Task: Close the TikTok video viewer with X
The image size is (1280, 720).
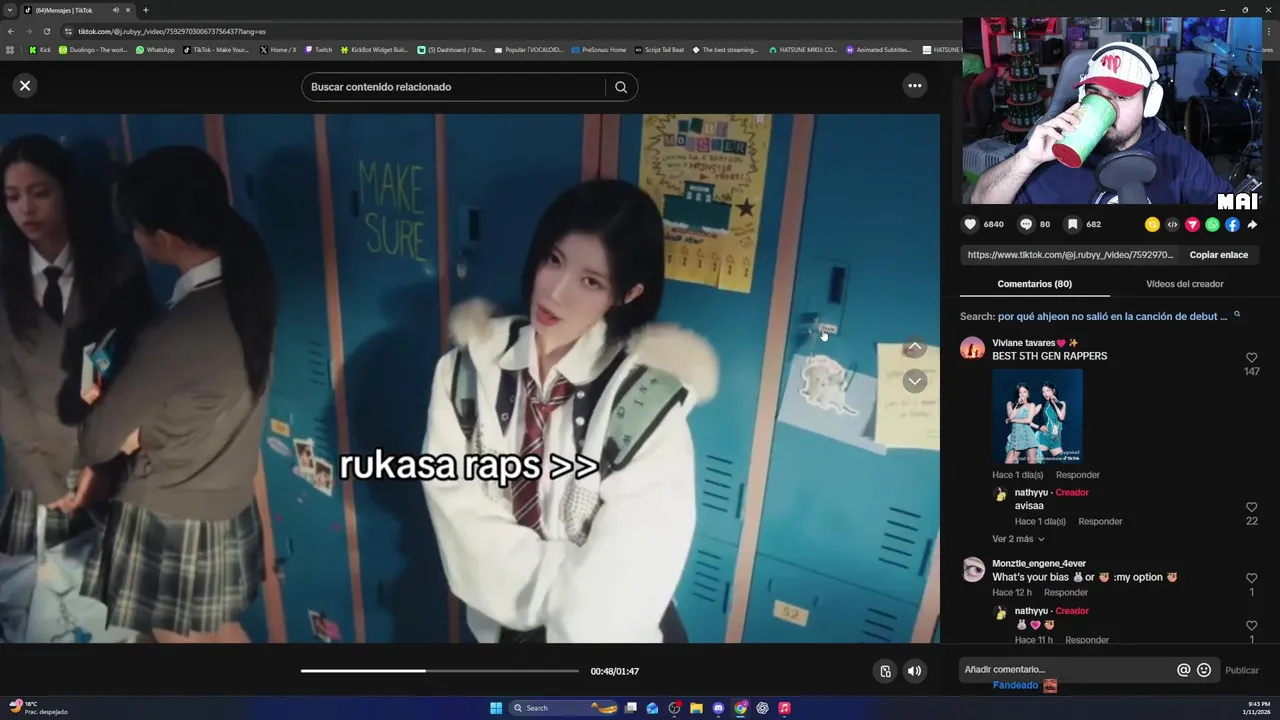Action: [25, 86]
